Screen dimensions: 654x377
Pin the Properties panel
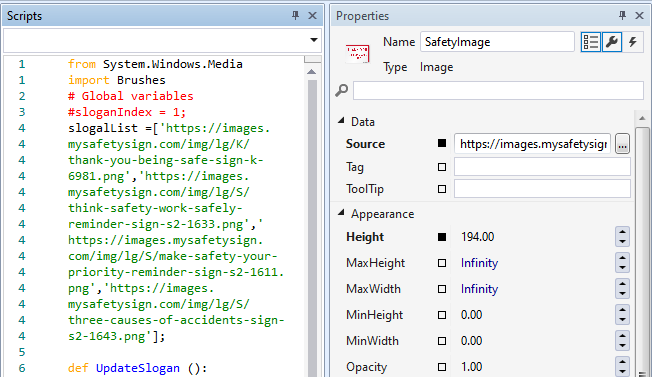(622, 15)
